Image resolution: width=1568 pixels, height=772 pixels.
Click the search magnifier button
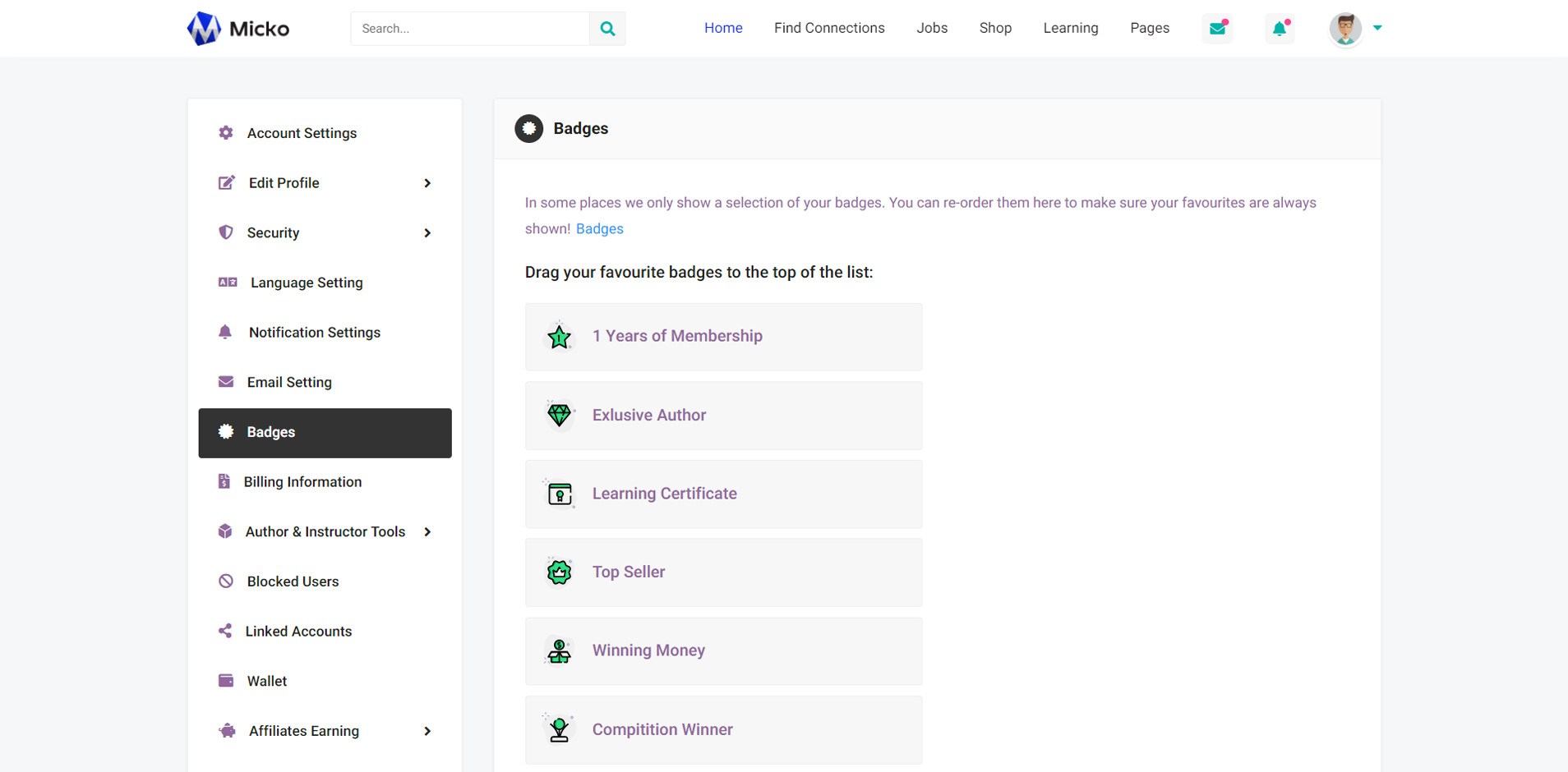point(607,29)
